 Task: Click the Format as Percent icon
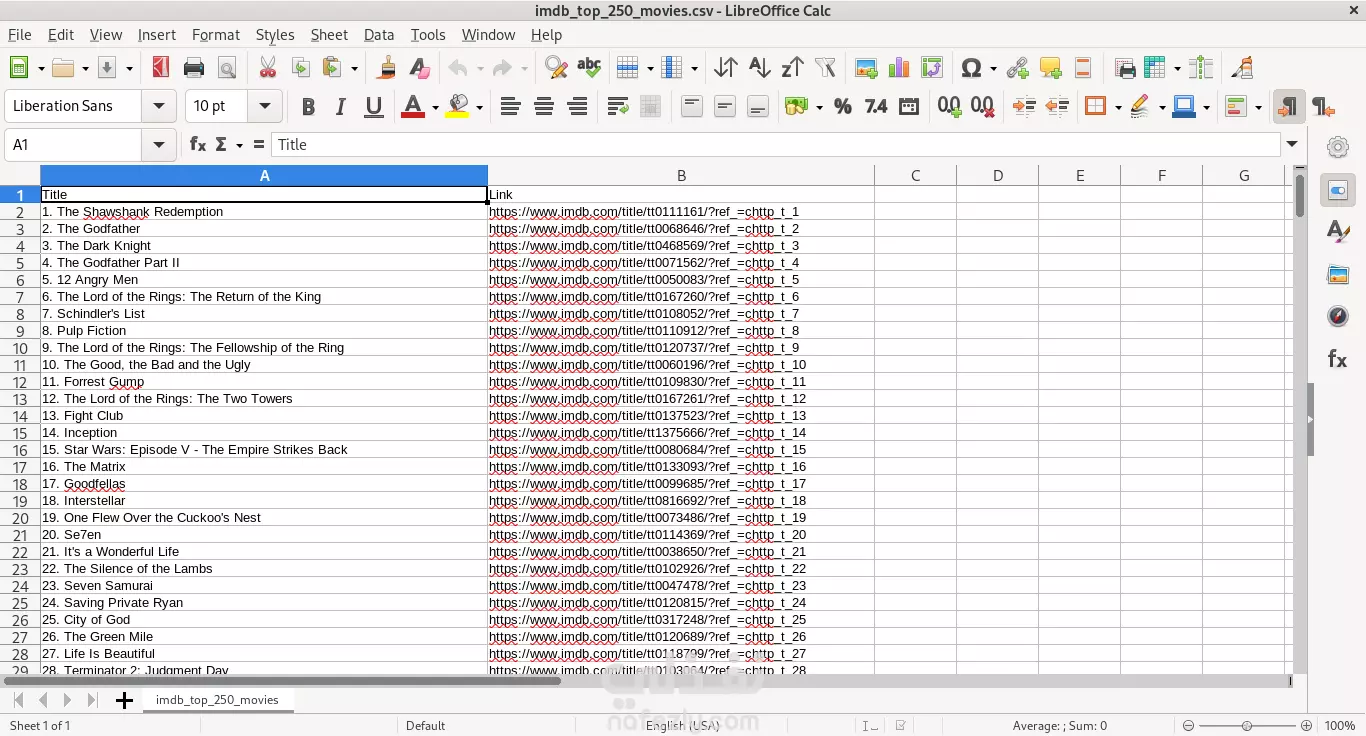[843, 106]
